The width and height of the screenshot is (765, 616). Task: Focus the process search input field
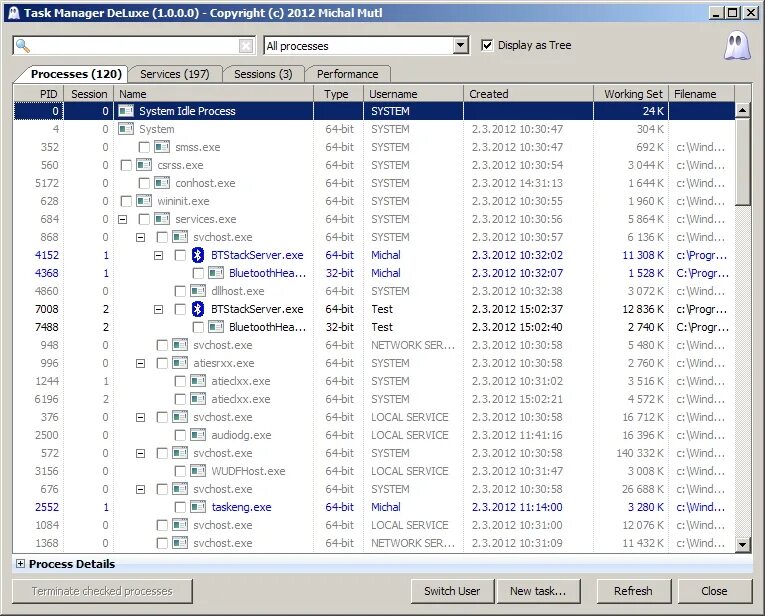coord(134,46)
